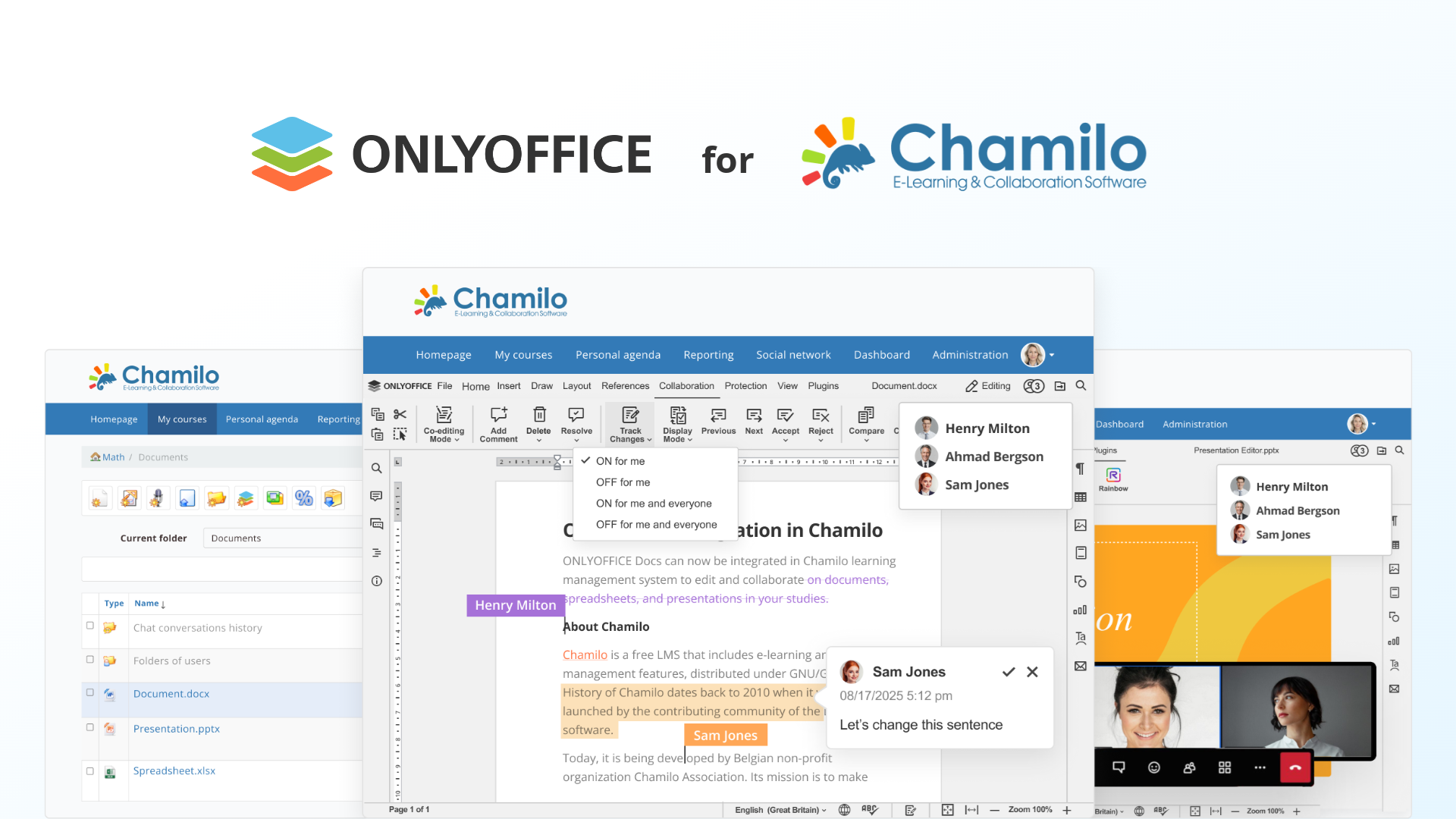Select 'OFF for me and everyone' option
Image resolution: width=1456 pixels, height=819 pixels.
656,525
